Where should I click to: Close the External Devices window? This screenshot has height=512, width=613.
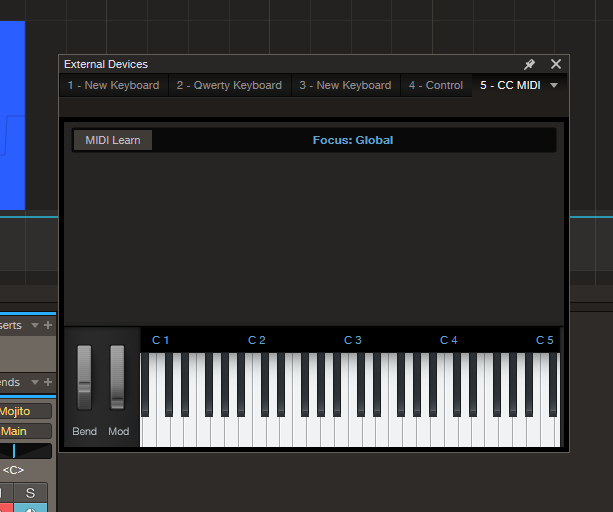556,64
